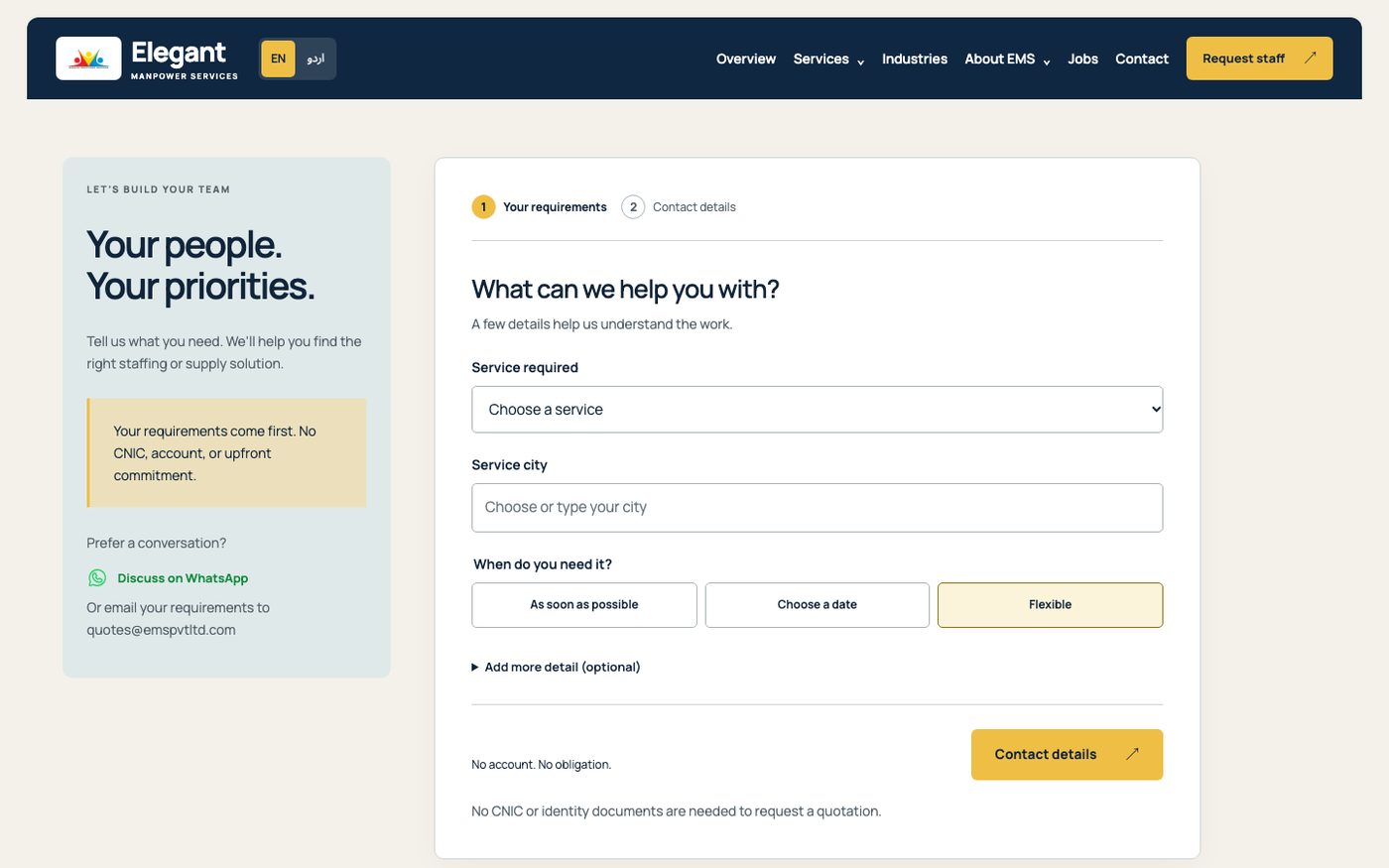Click "A few details help us understand" subtitle
The width and height of the screenshot is (1389, 868).
tap(601, 324)
